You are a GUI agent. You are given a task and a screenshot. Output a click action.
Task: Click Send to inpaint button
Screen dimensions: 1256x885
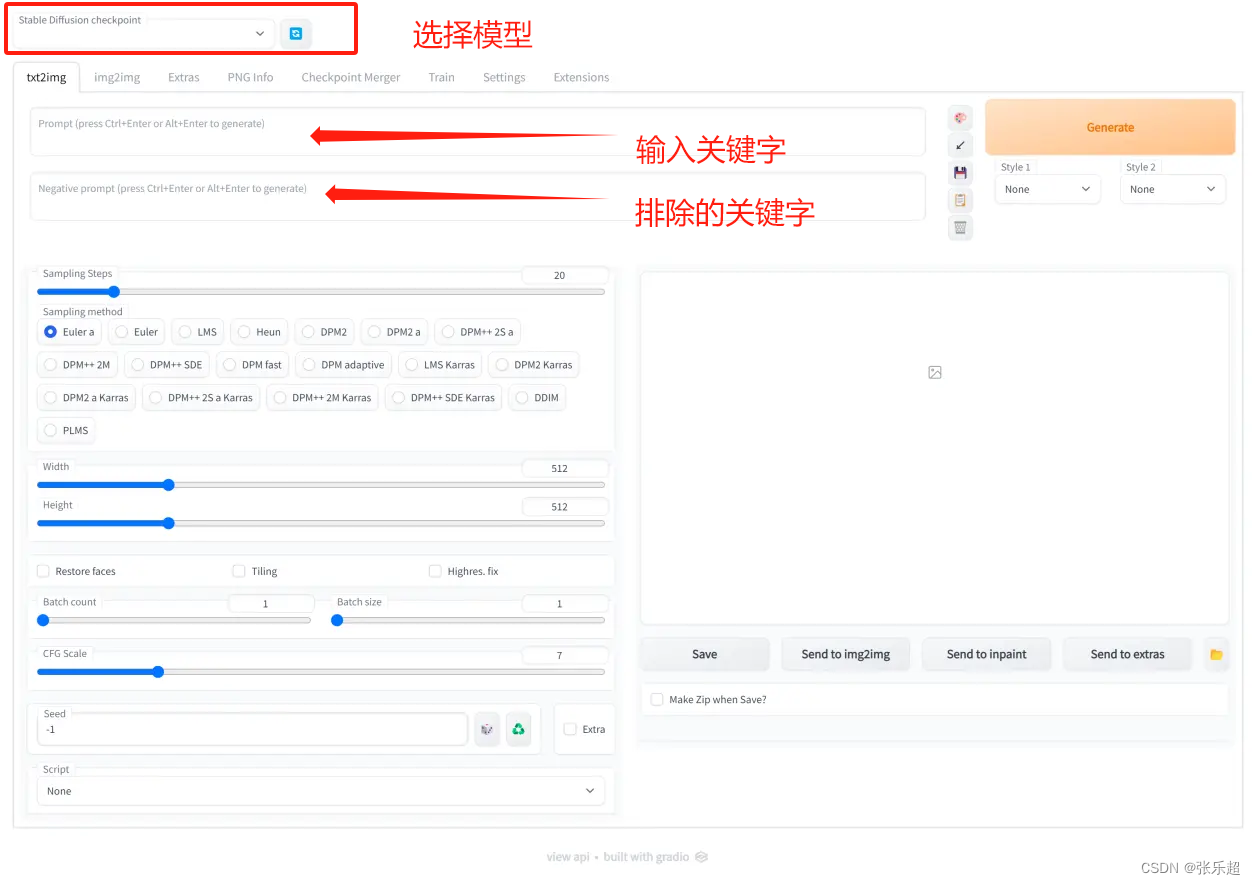987,654
